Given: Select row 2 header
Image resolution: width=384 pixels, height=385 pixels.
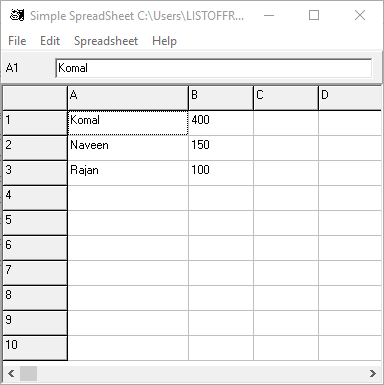Looking at the screenshot, I should tap(35, 148).
